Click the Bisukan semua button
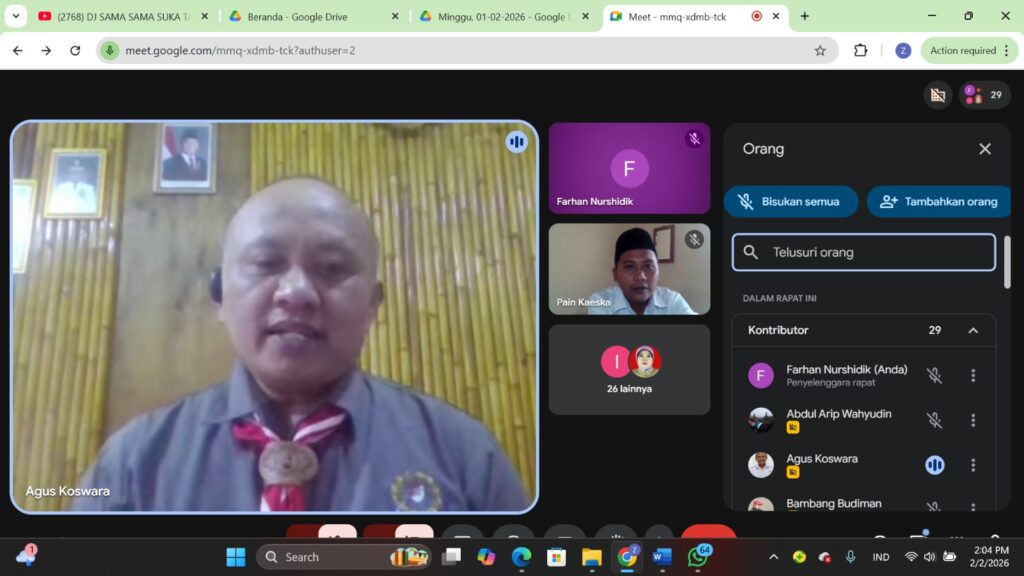The width and height of the screenshot is (1024, 576). (791, 201)
